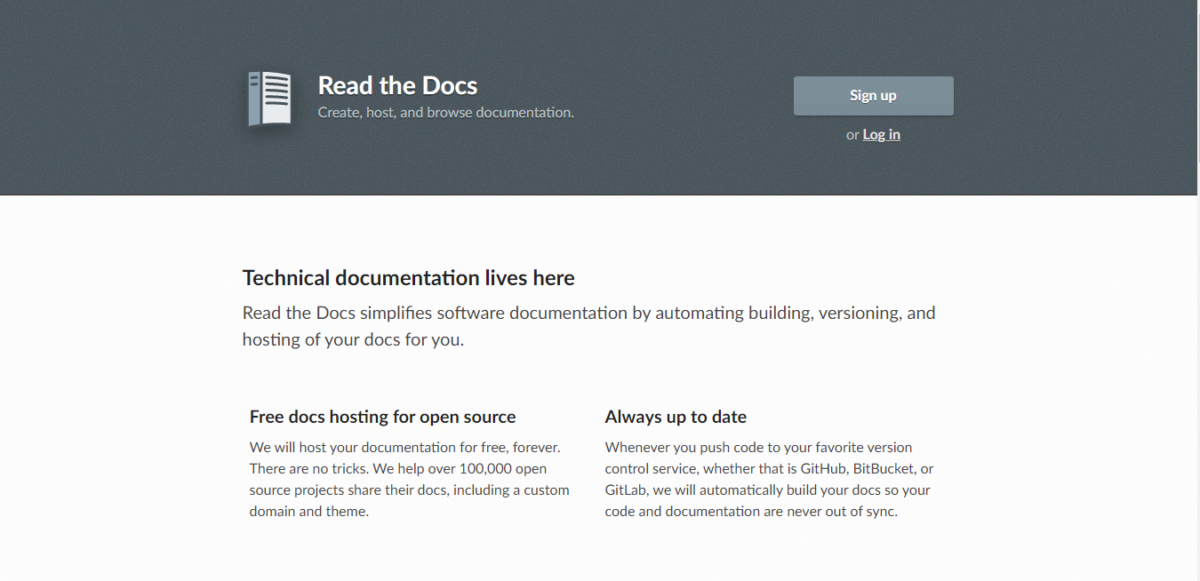Click the 'Read the Docs' site title
1200x581 pixels.
coord(397,86)
